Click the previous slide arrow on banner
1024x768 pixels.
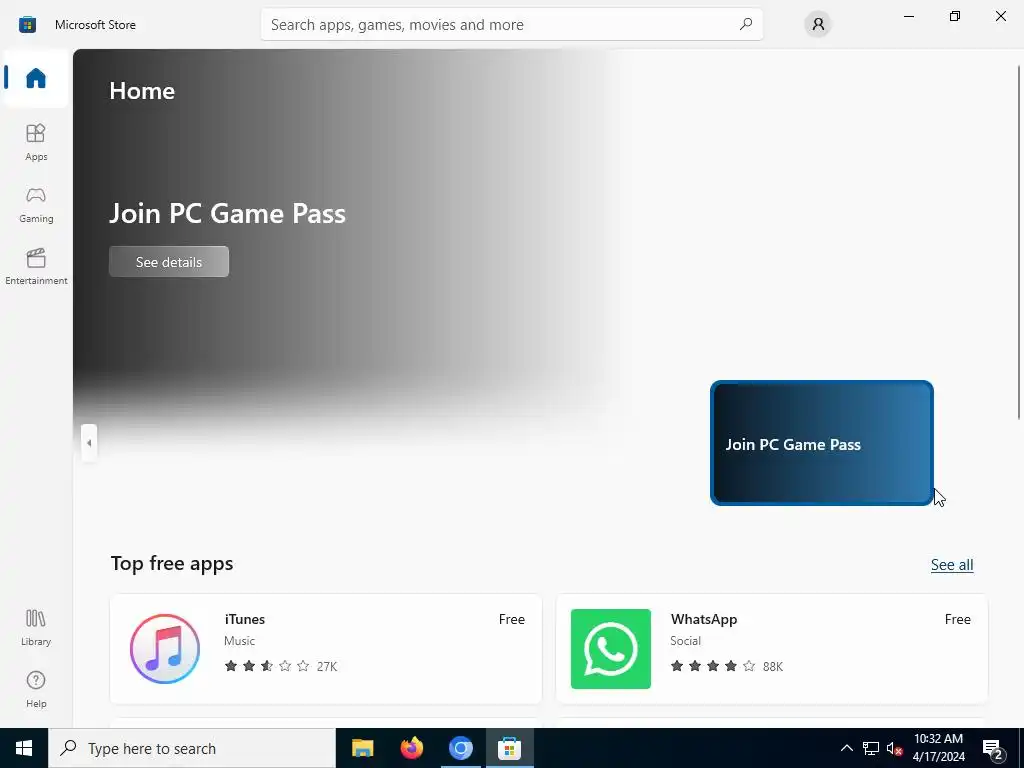pos(89,443)
